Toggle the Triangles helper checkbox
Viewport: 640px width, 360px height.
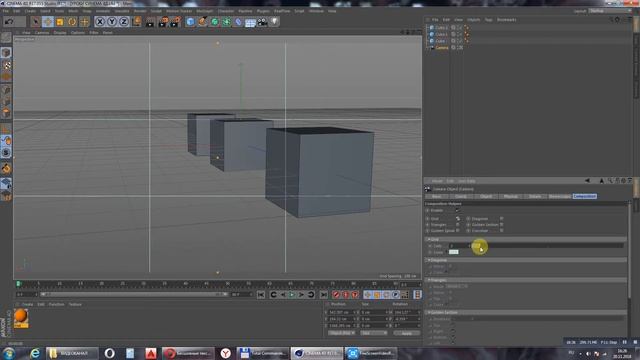(458, 224)
